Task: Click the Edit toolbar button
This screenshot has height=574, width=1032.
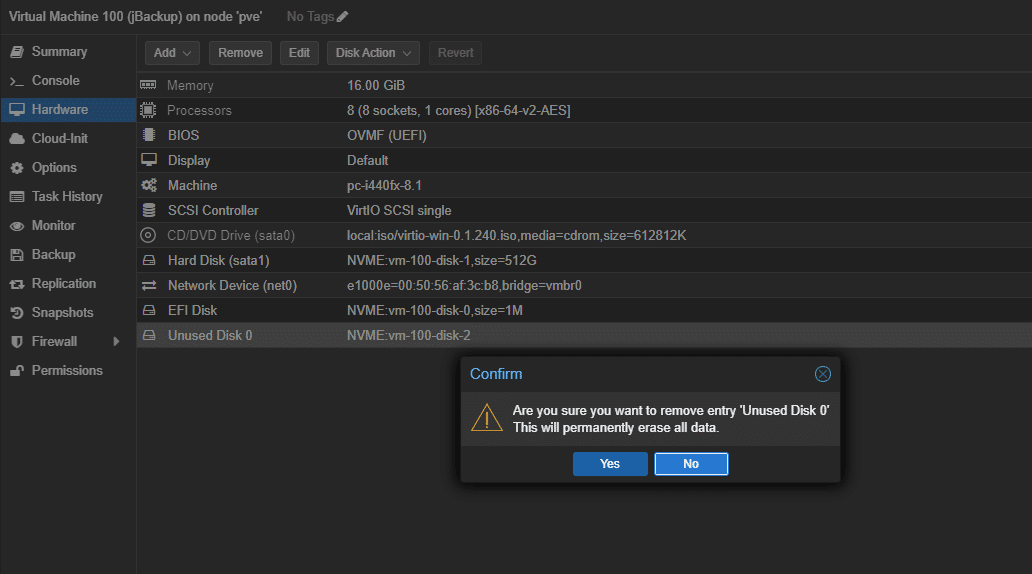Action: (x=299, y=53)
